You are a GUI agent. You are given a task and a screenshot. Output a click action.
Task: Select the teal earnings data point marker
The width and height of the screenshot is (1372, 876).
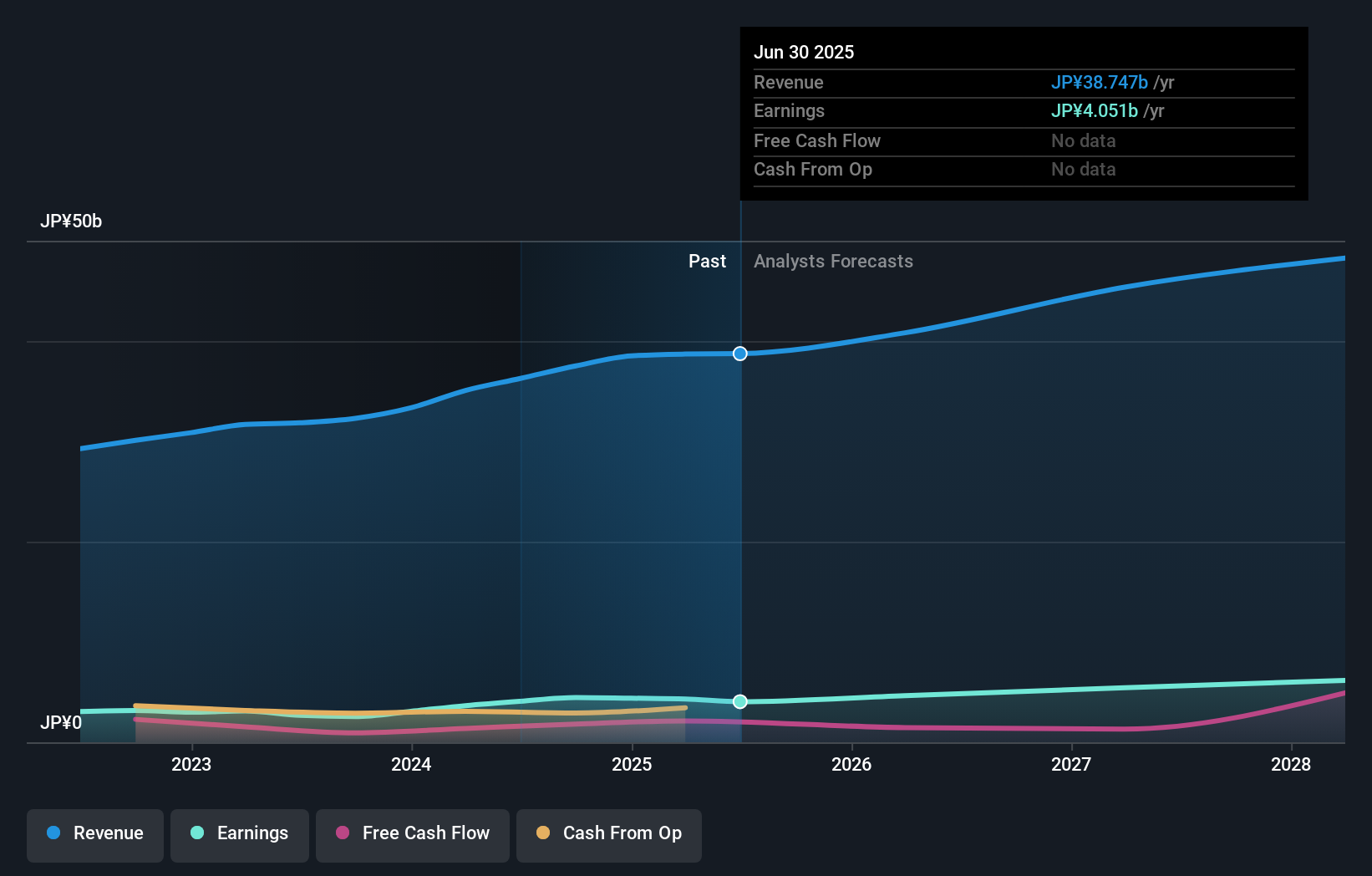739,701
